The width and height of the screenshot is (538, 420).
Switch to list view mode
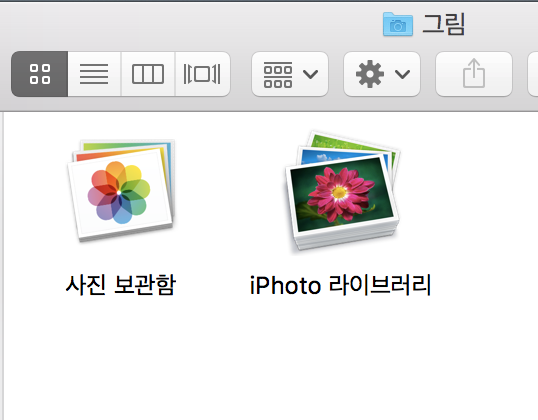pos(94,74)
